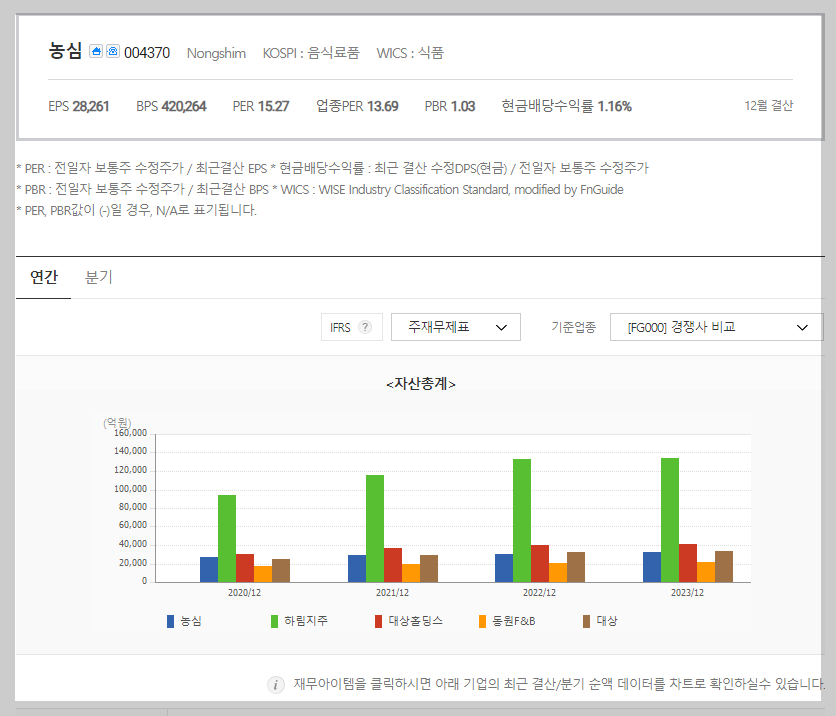The width and height of the screenshot is (836, 716).
Task: Click the phone icon next to 농심
Action: [x=113, y=51]
